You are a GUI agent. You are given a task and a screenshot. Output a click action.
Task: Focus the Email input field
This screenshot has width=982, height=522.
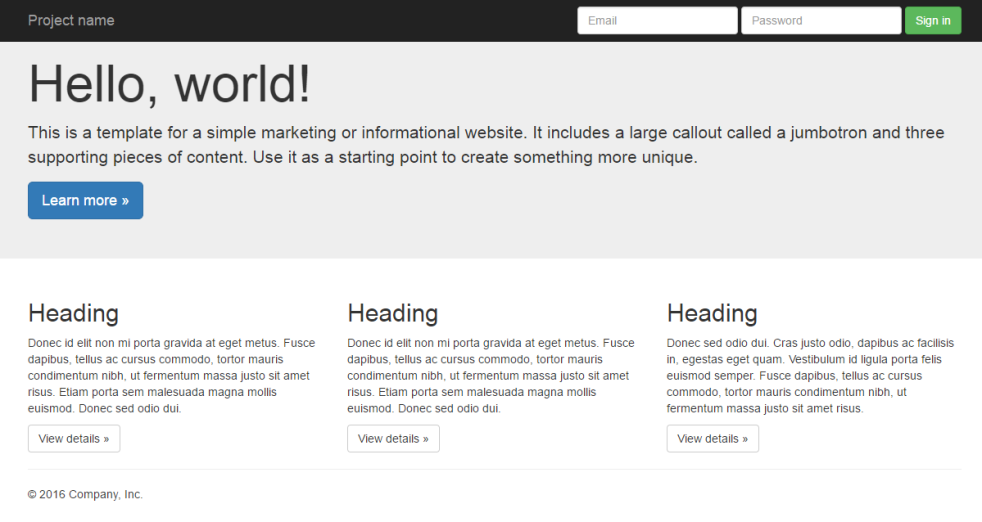pos(657,21)
